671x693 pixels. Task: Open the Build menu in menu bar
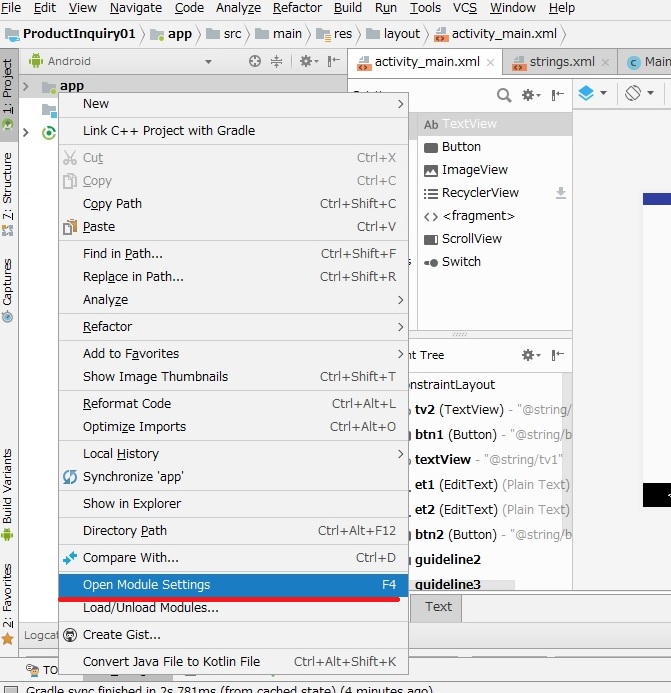347,8
